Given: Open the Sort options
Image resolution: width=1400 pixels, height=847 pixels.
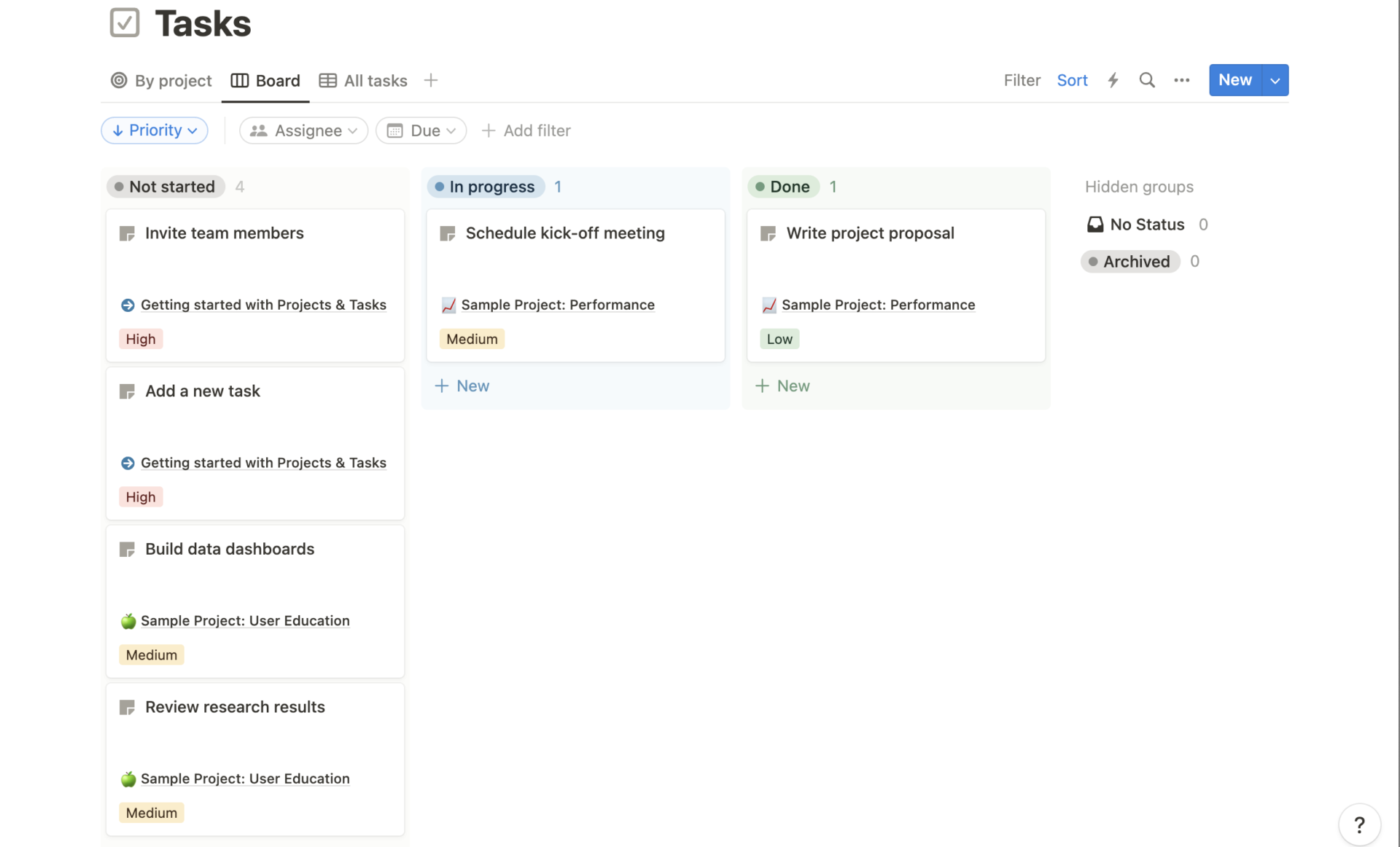Looking at the screenshot, I should pos(1072,80).
